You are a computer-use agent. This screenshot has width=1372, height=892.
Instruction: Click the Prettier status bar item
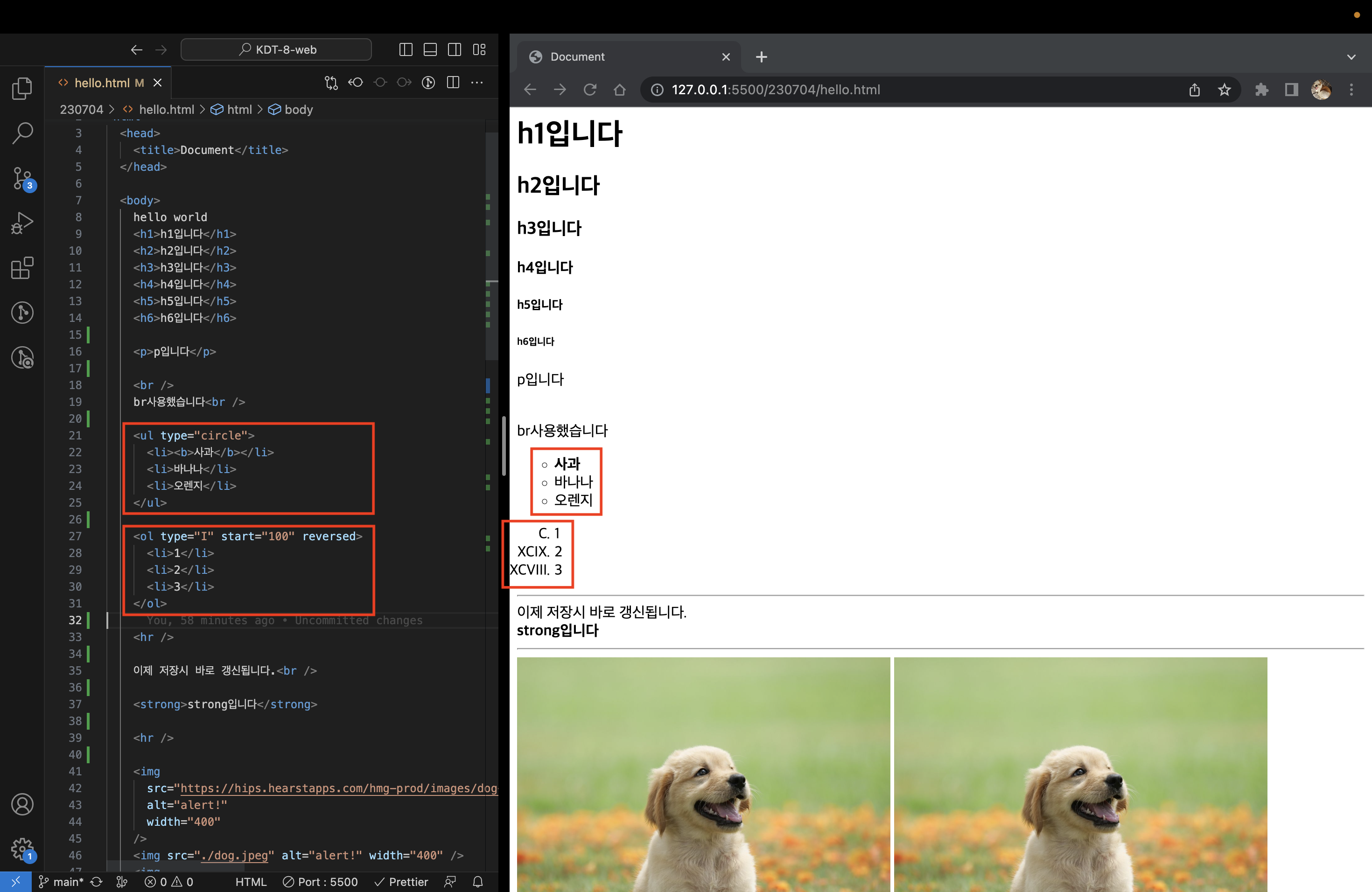click(x=401, y=882)
